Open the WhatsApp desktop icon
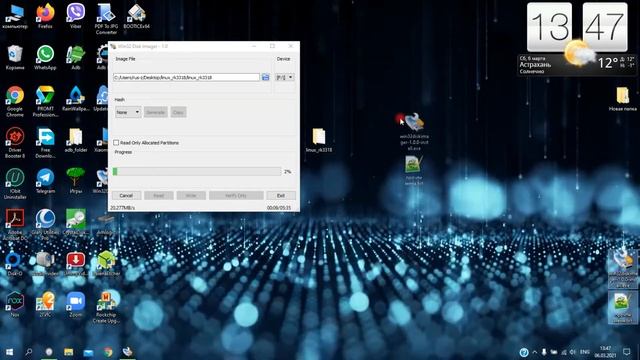The width and height of the screenshot is (640, 360). [45, 58]
